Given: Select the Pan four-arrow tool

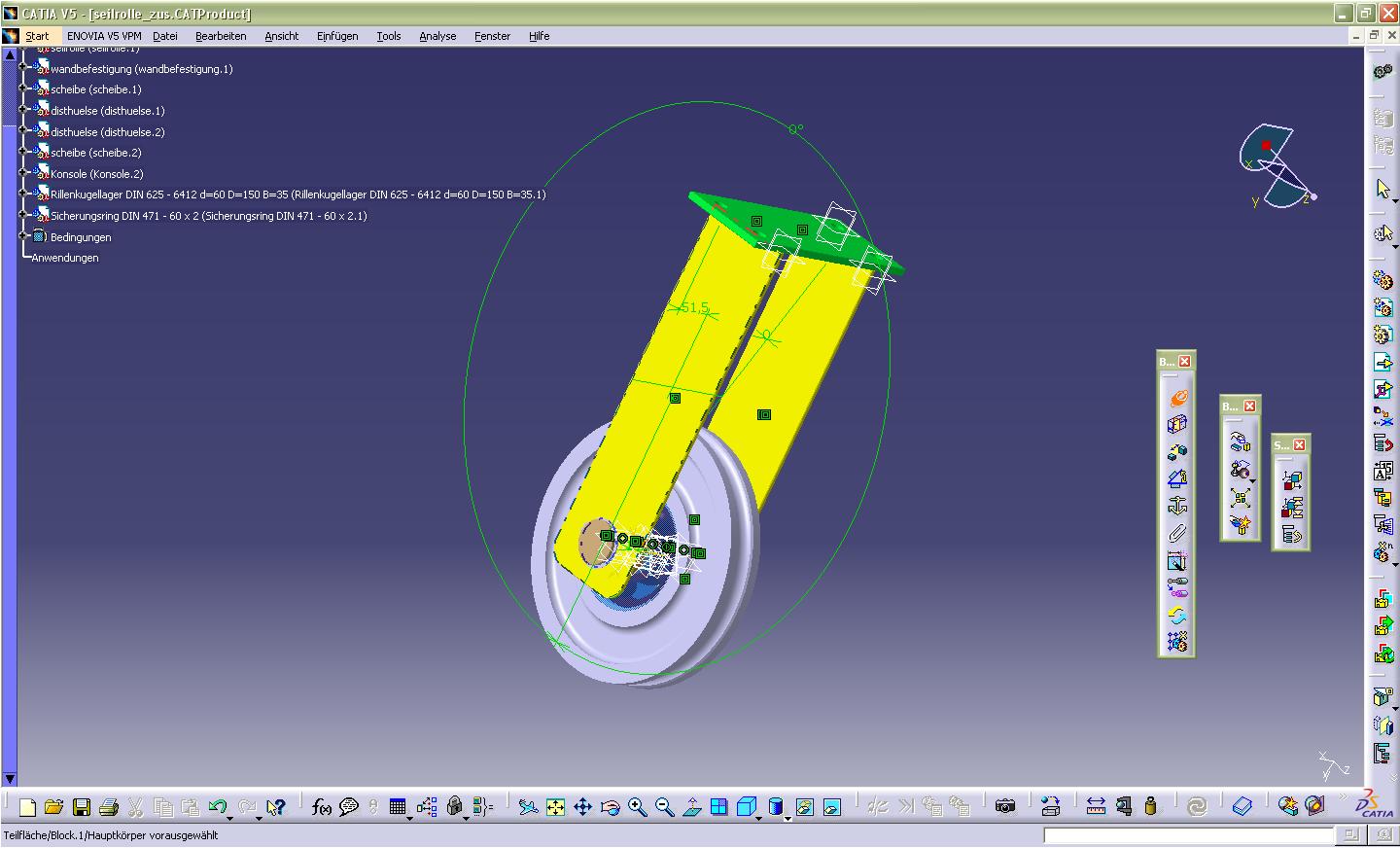Looking at the screenshot, I should coord(582,807).
